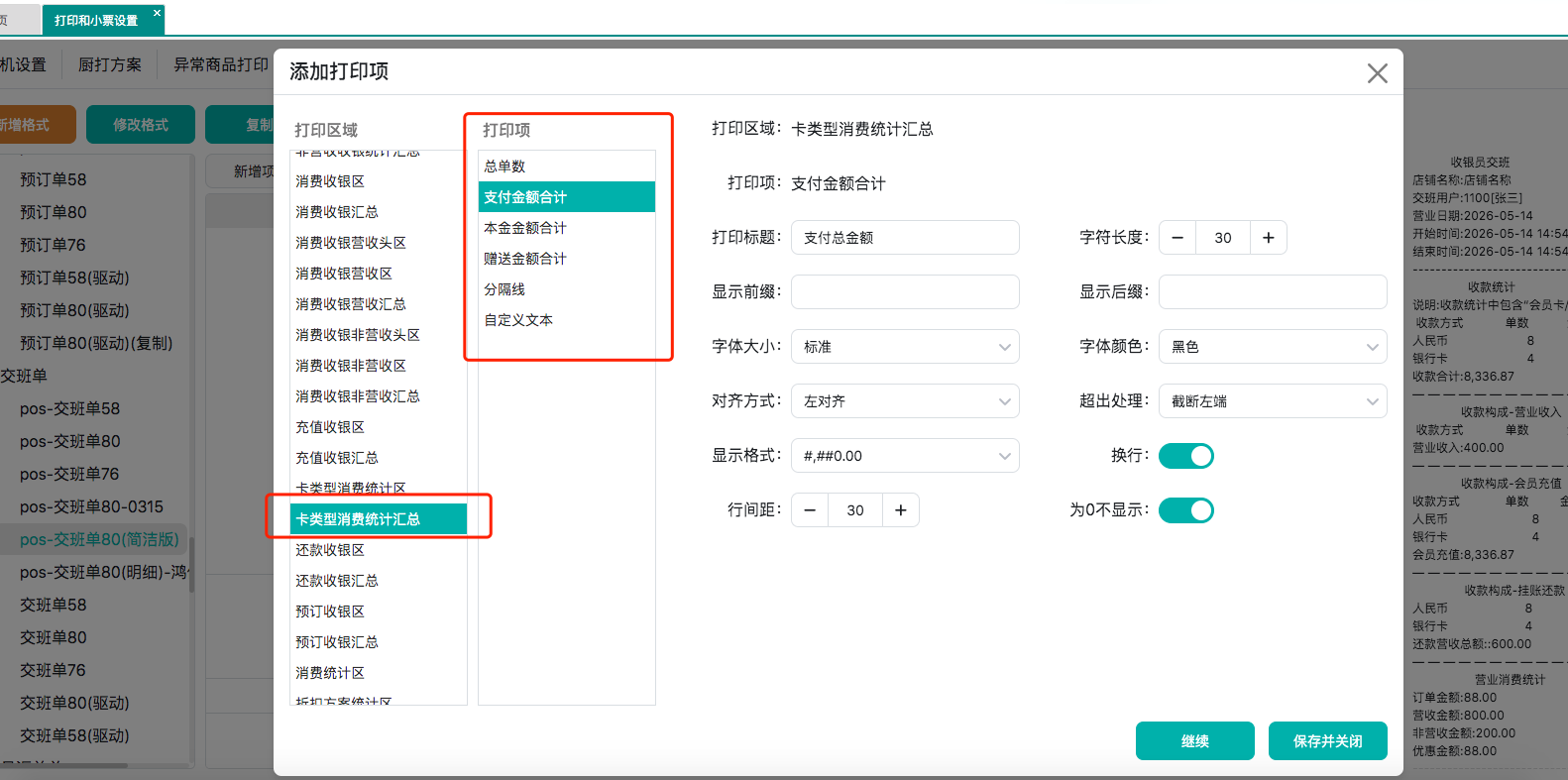
Task: Decrease 字符长度 with the minus button
Action: (1177, 238)
